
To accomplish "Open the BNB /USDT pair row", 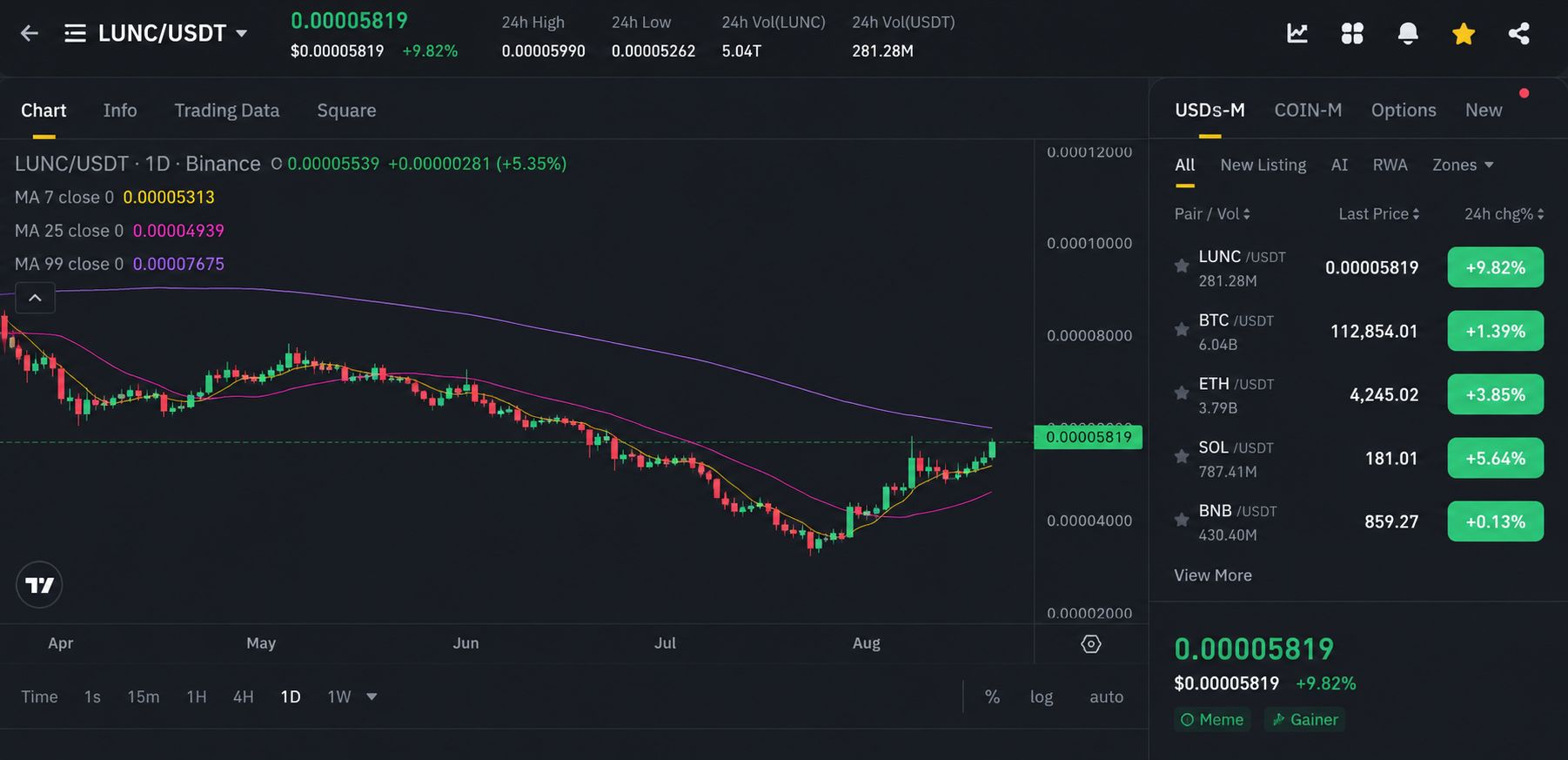I will tap(1358, 521).
